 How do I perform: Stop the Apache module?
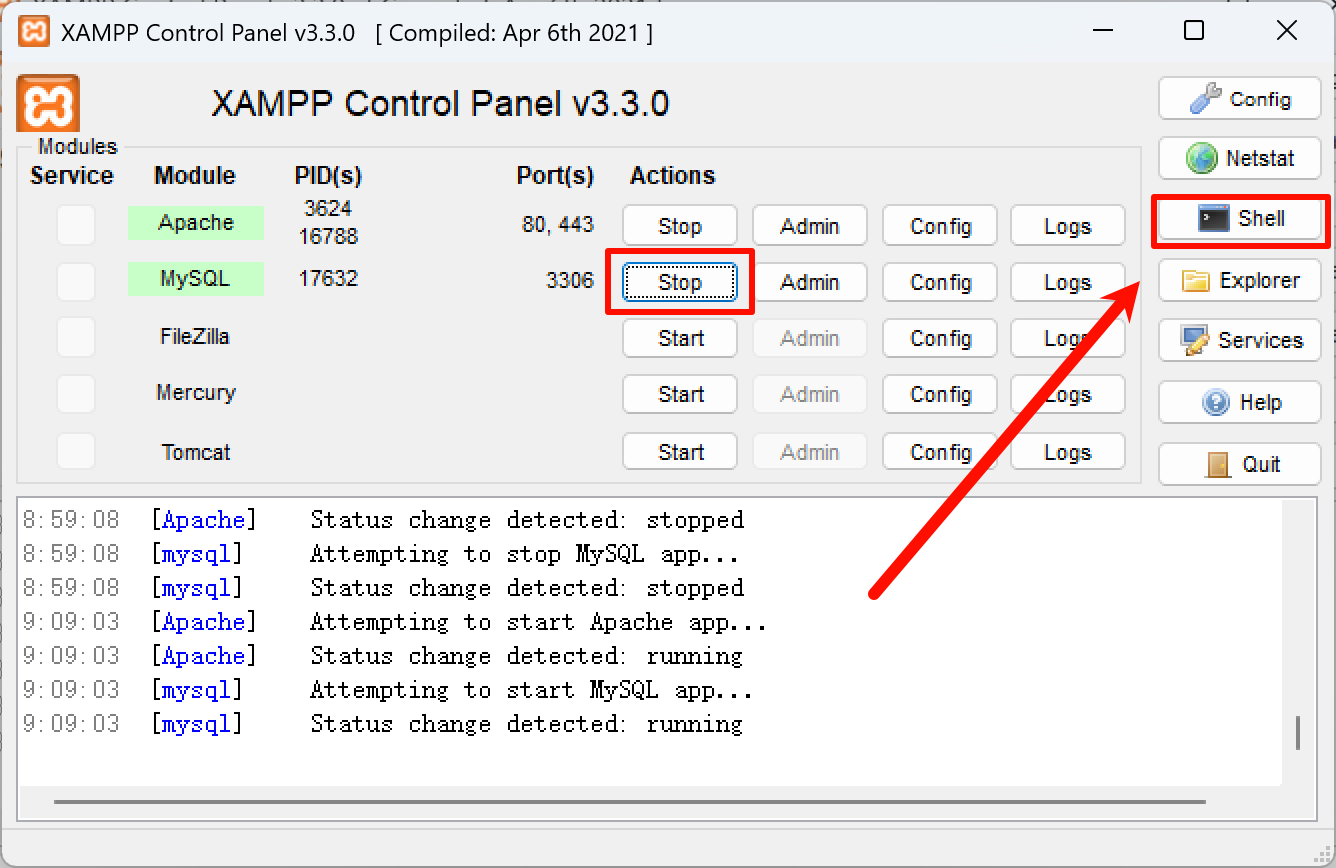point(679,225)
